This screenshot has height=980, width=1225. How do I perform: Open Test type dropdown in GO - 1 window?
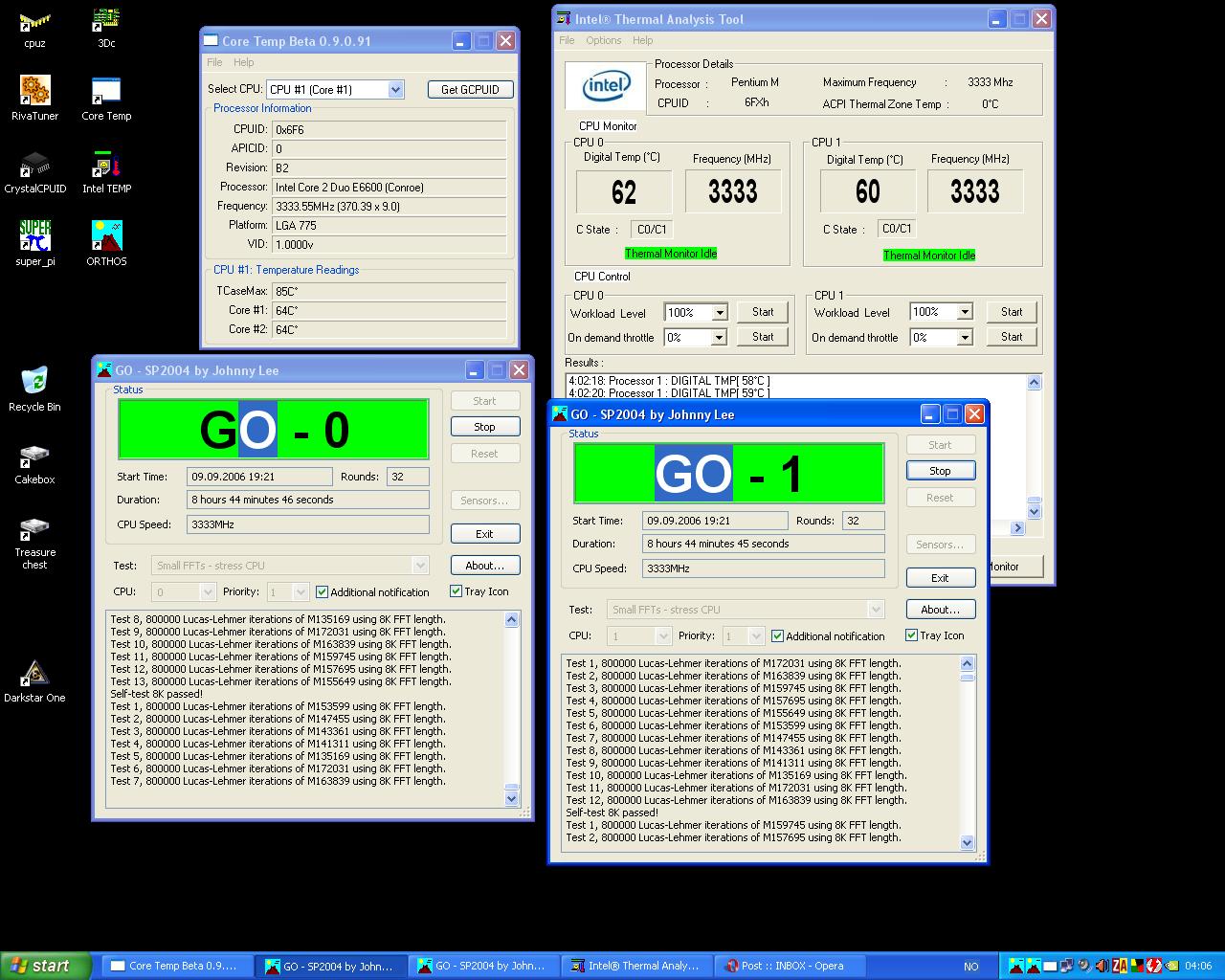(x=875, y=610)
